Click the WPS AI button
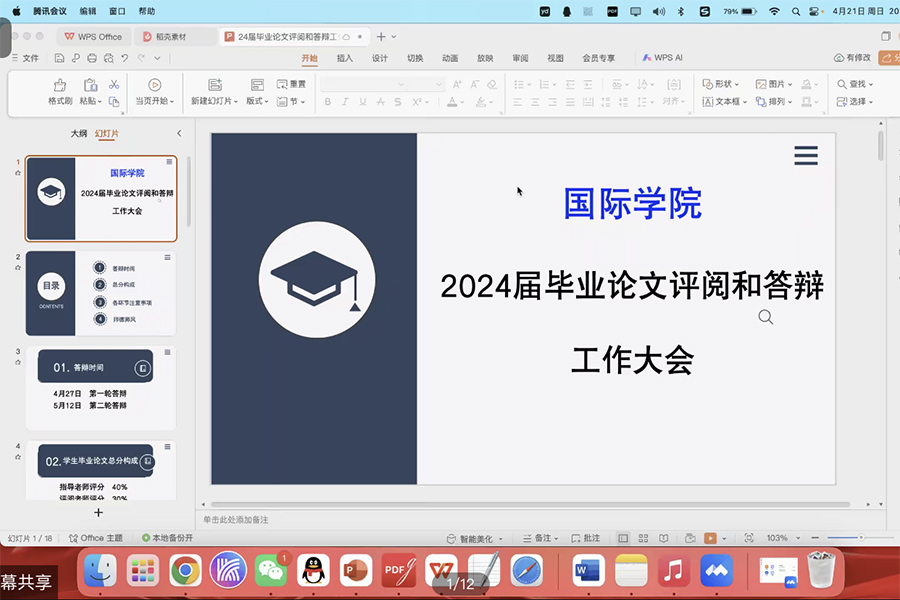The height and width of the screenshot is (600, 900). [x=663, y=58]
